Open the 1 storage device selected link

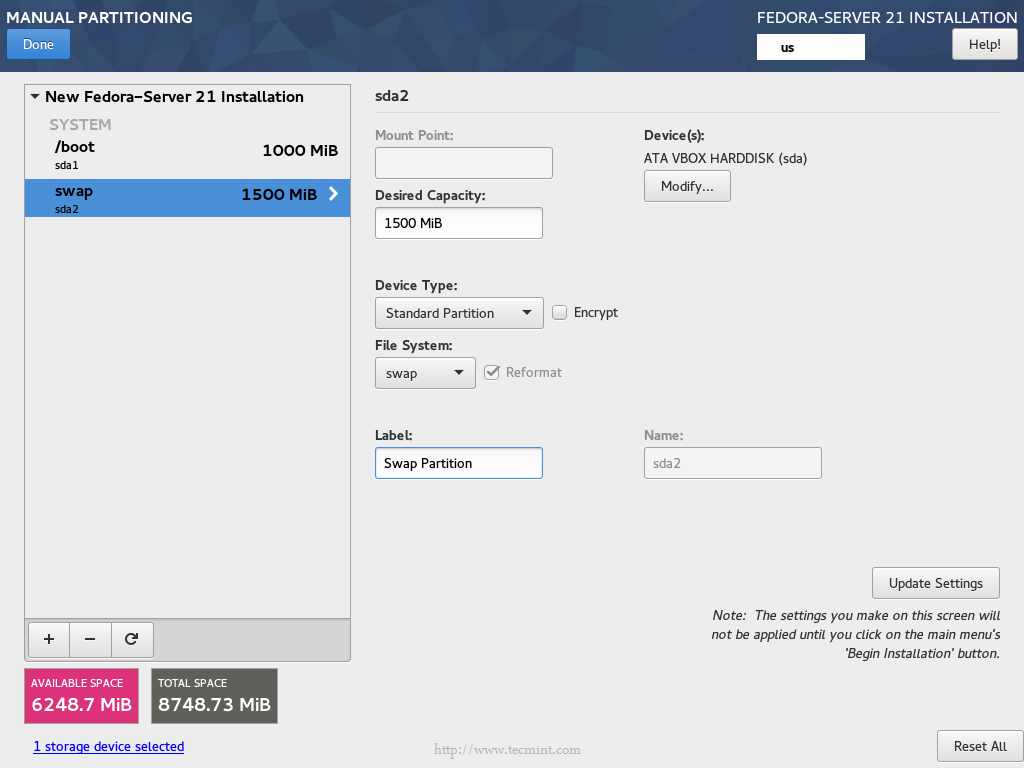coord(109,746)
